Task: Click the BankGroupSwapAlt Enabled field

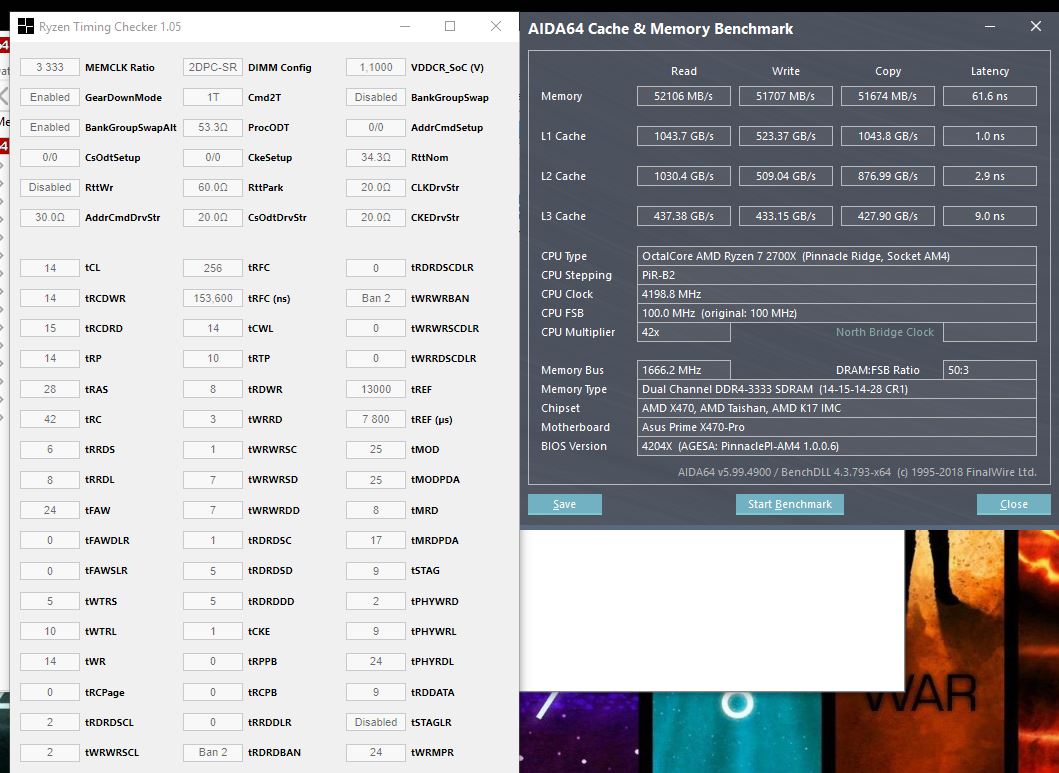Action: click(50, 127)
